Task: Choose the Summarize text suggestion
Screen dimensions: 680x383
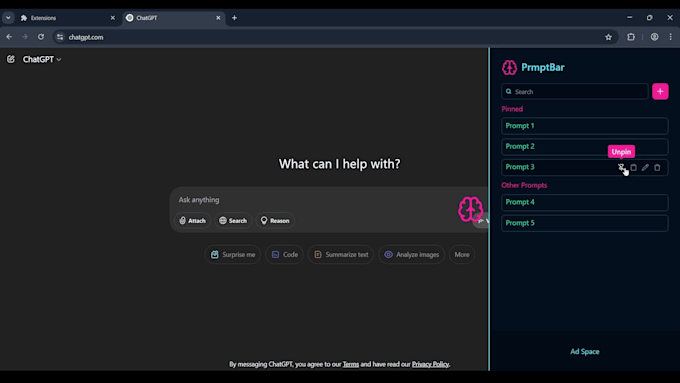Action: [341, 255]
